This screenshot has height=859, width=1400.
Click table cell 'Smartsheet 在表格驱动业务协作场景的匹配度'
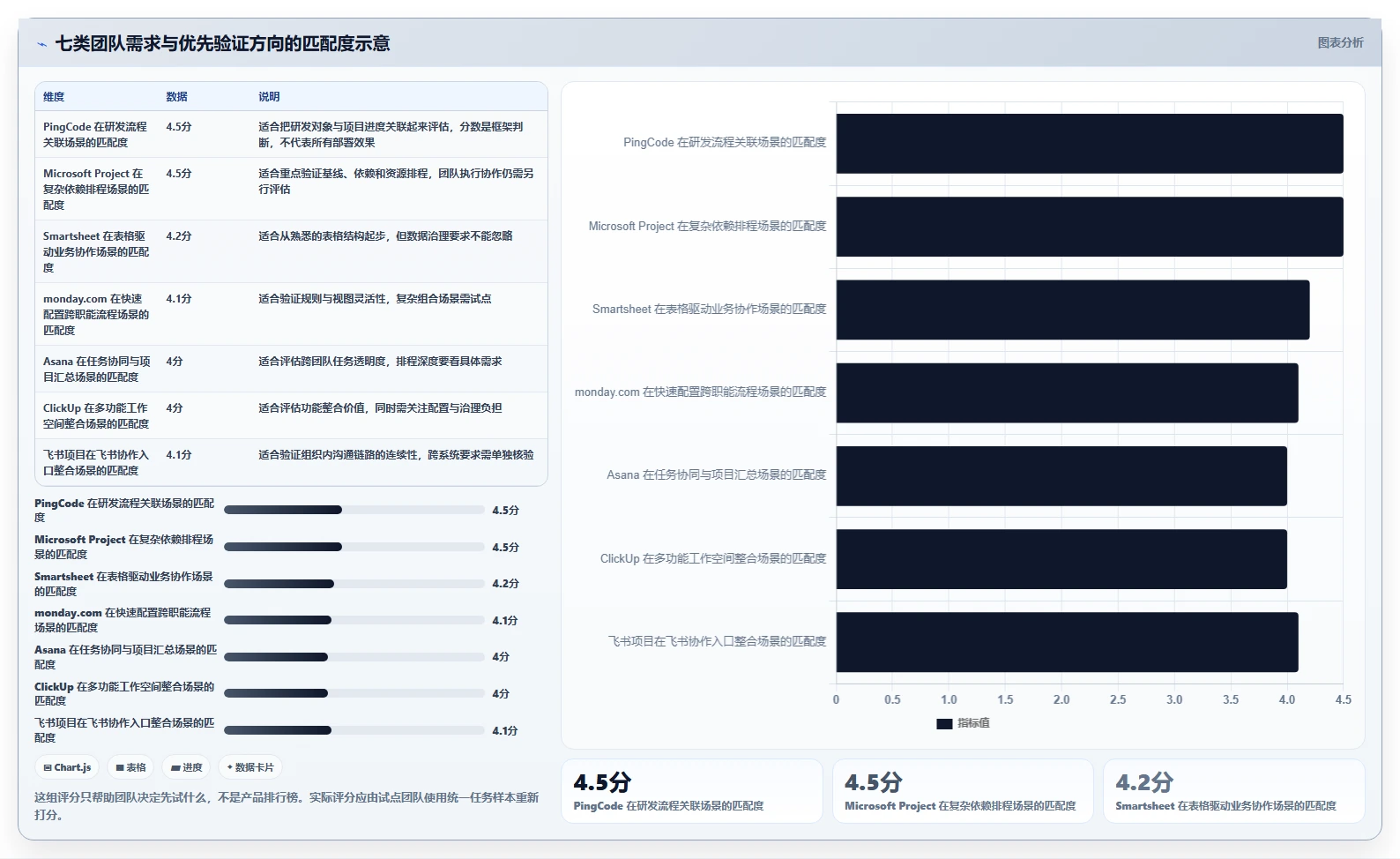point(96,251)
